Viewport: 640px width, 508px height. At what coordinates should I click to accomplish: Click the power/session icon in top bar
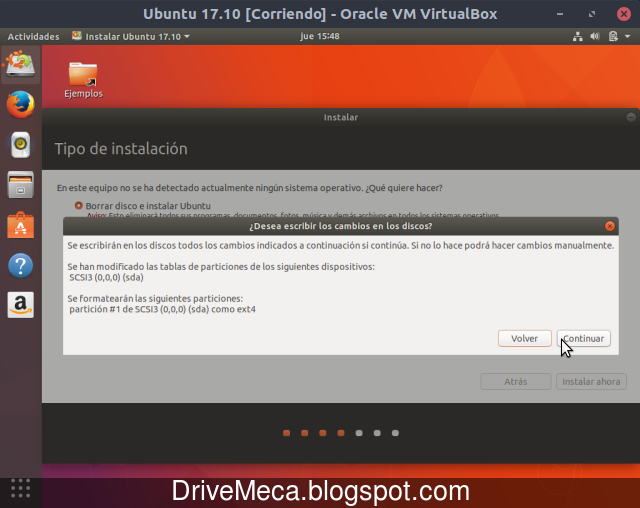pos(613,36)
